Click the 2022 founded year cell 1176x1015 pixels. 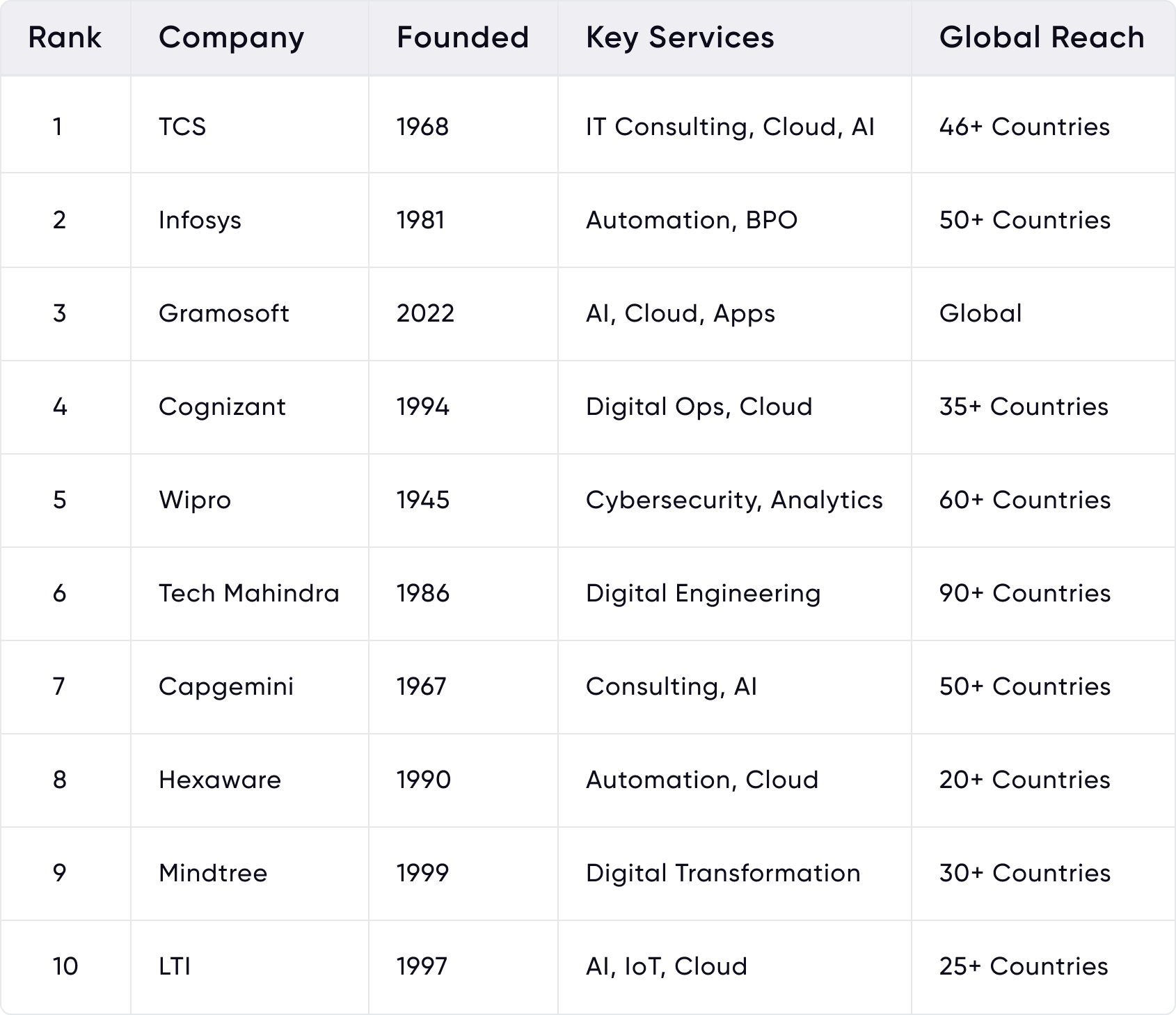(425, 313)
